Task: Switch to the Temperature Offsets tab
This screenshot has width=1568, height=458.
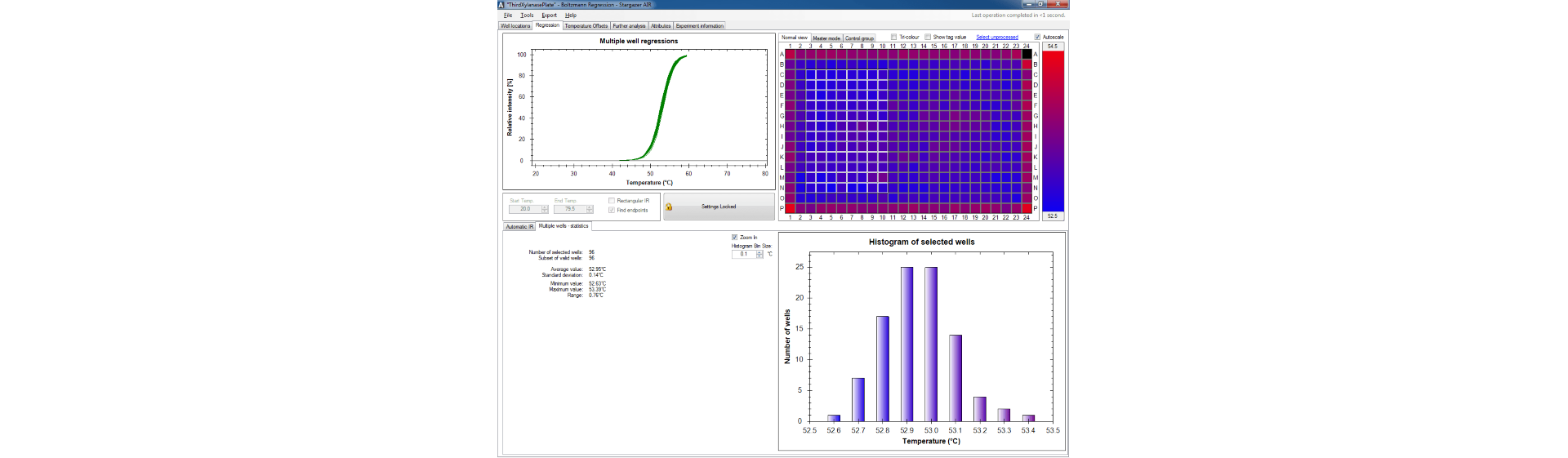Action: pyautogui.click(x=586, y=26)
